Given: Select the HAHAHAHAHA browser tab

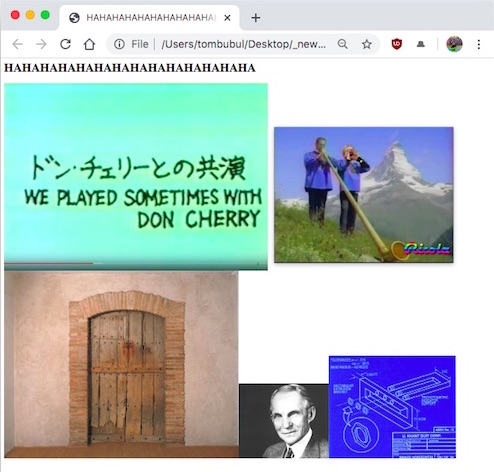Looking at the screenshot, I should 150,18.
